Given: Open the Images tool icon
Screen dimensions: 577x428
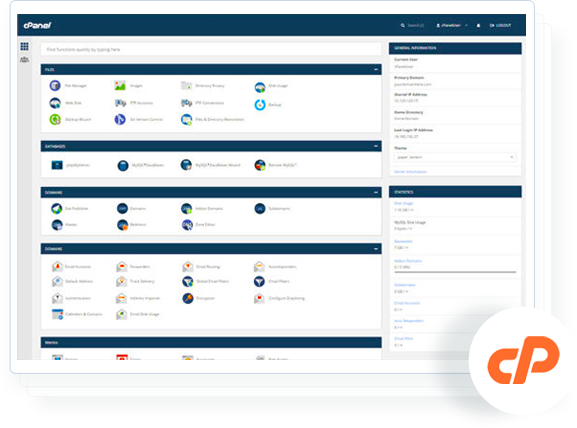Looking at the screenshot, I should click(120, 86).
